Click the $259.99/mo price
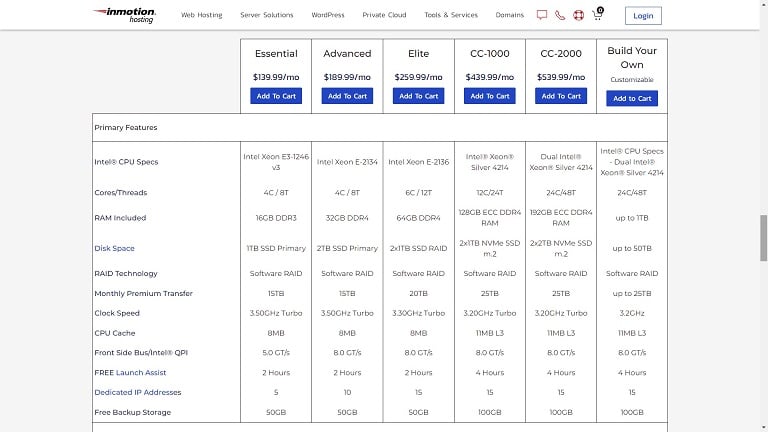Screen dimensions: 768x432 pyautogui.click(x=418, y=77)
